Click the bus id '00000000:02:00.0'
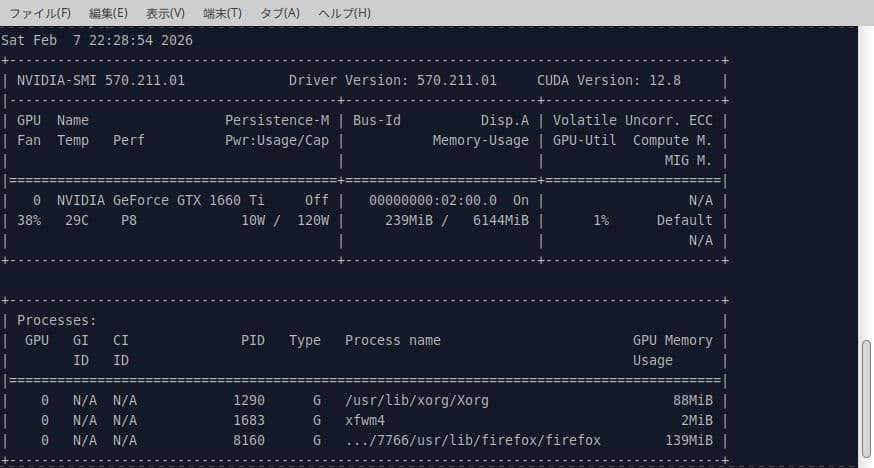Screen dimensions: 874x468 (x=433, y=201)
